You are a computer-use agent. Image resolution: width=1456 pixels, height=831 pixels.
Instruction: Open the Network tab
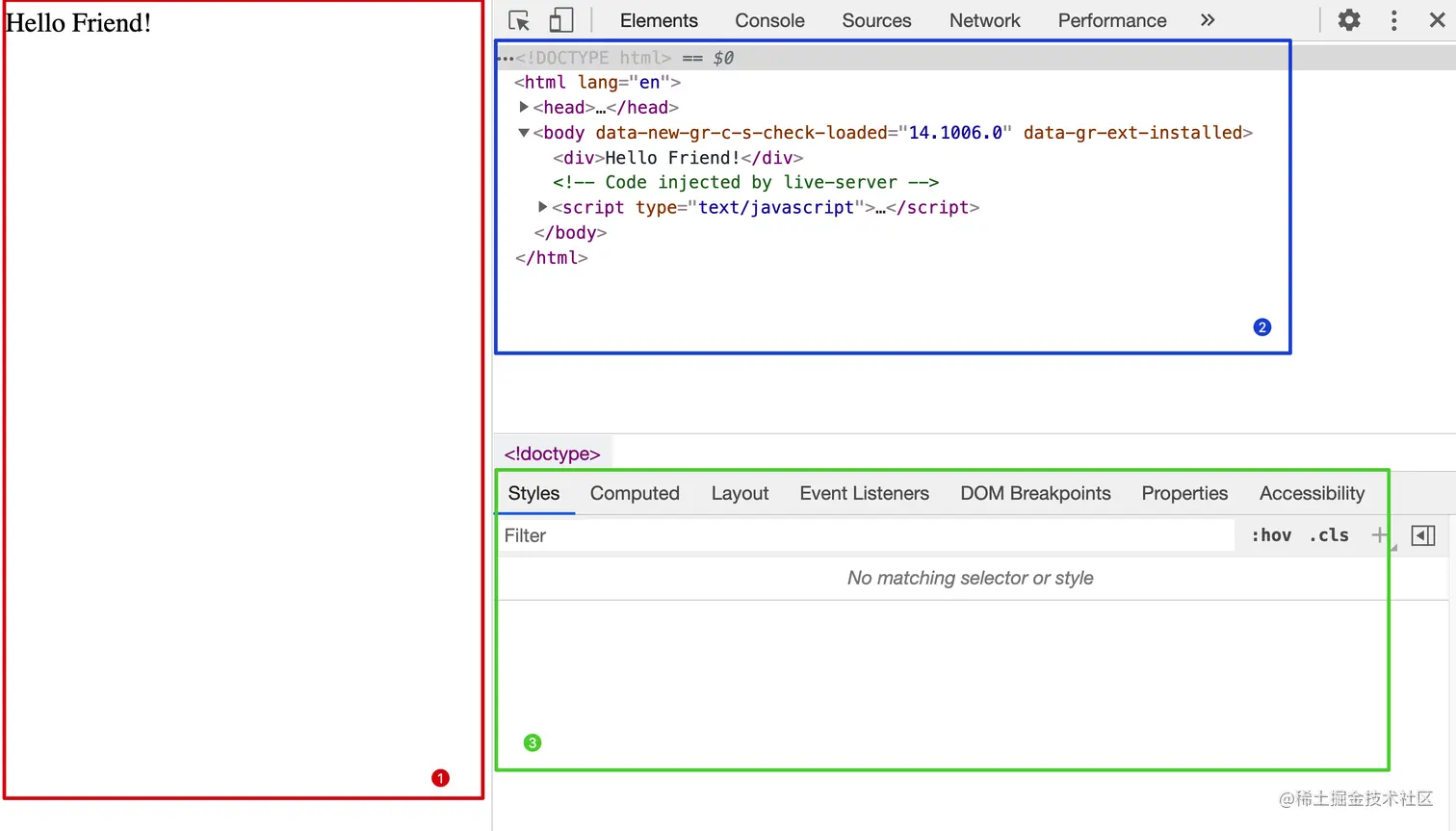tap(984, 20)
